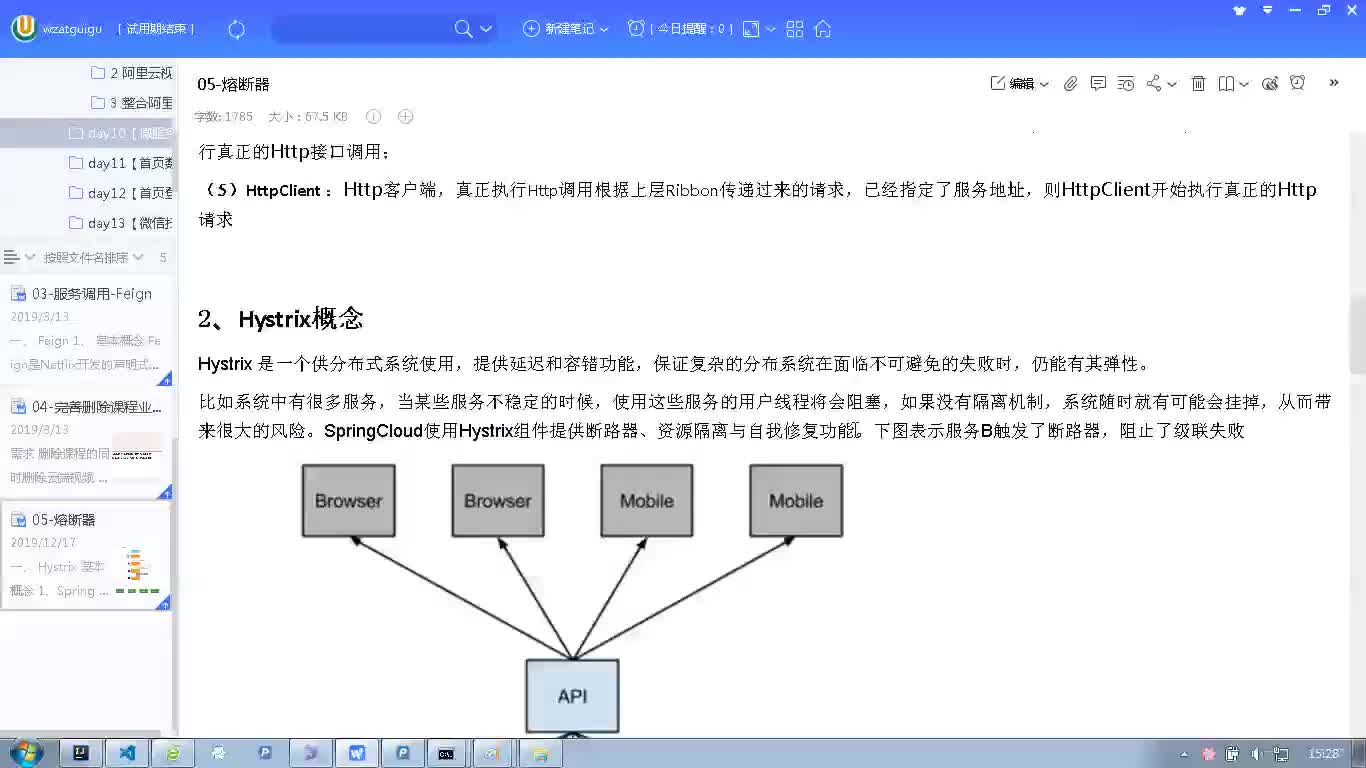Open Word in the taskbar
The height and width of the screenshot is (768, 1366).
point(357,754)
